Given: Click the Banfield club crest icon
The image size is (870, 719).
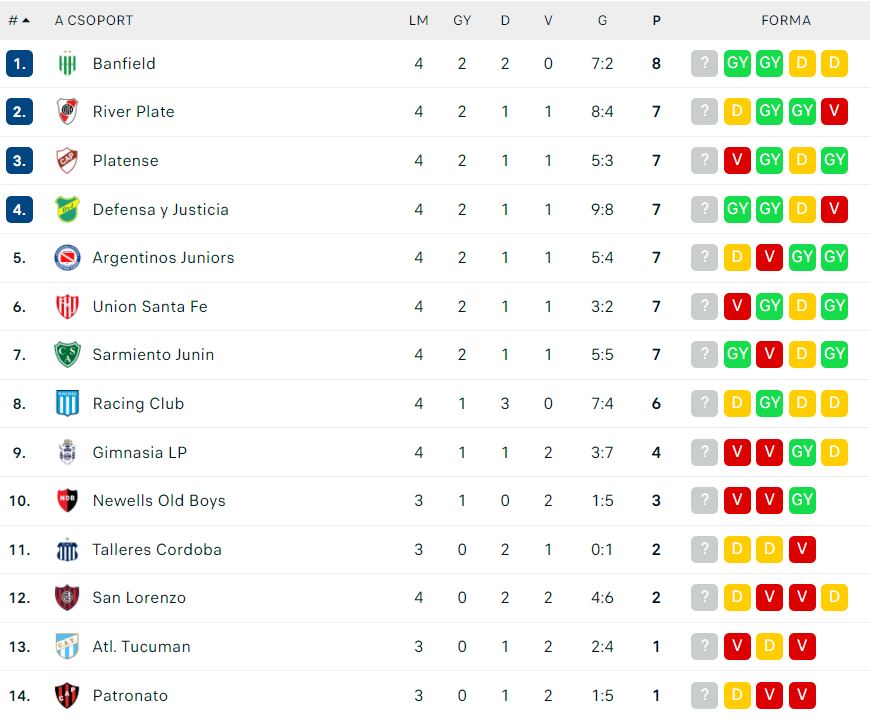Looking at the screenshot, I should (x=67, y=64).
